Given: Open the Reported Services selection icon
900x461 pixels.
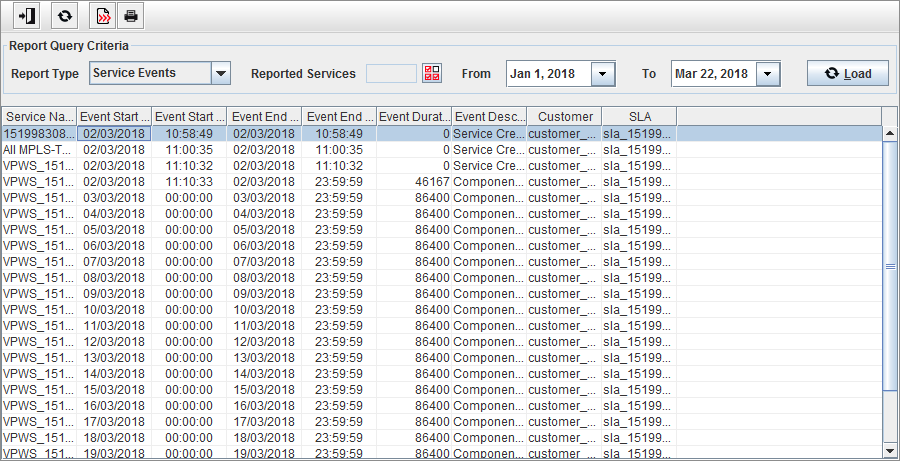Looking at the screenshot, I should (431, 73).
